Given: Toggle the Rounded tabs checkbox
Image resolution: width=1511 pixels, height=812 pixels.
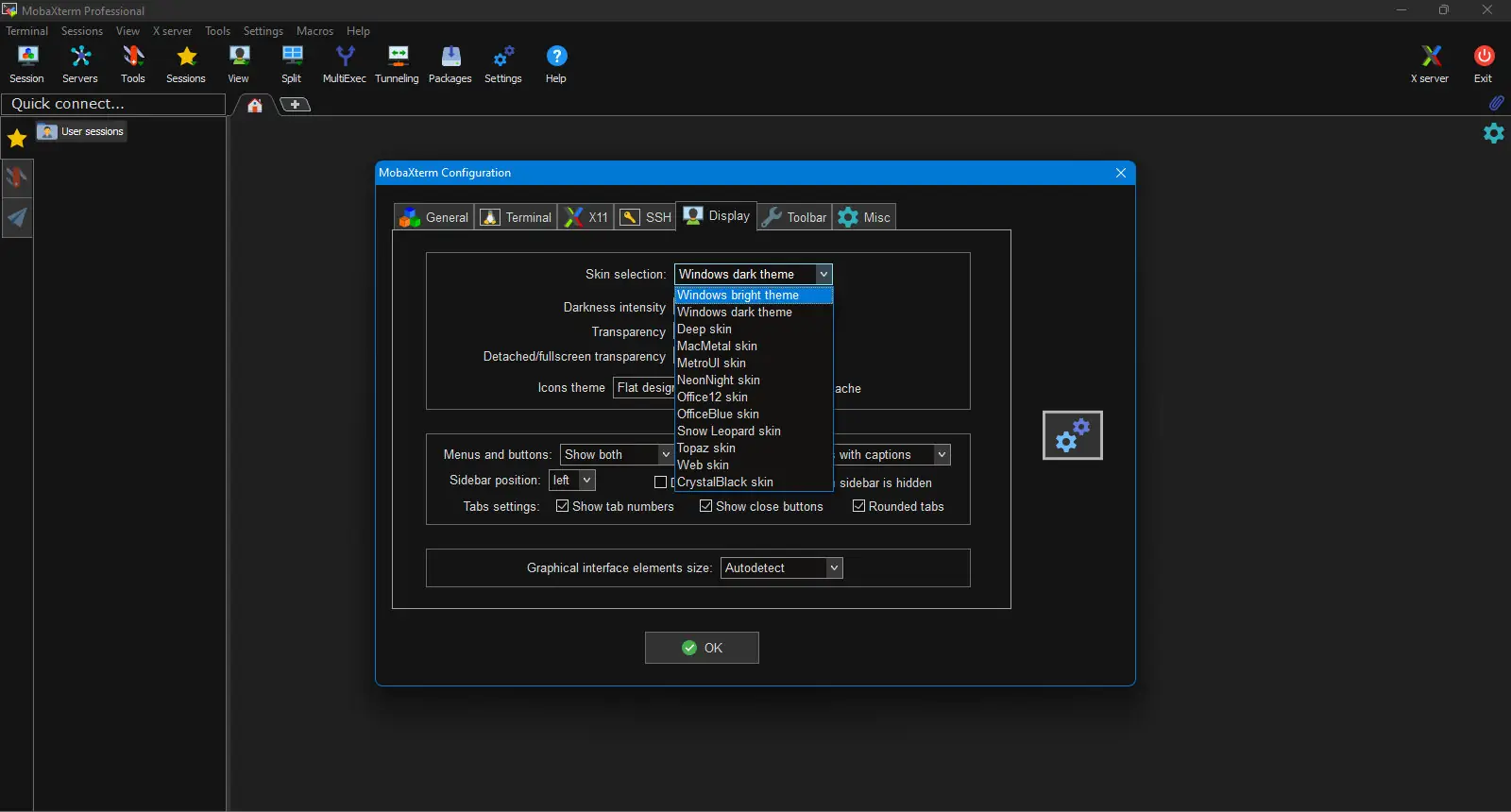Looking at the screenshot, I should pos(859,506).
